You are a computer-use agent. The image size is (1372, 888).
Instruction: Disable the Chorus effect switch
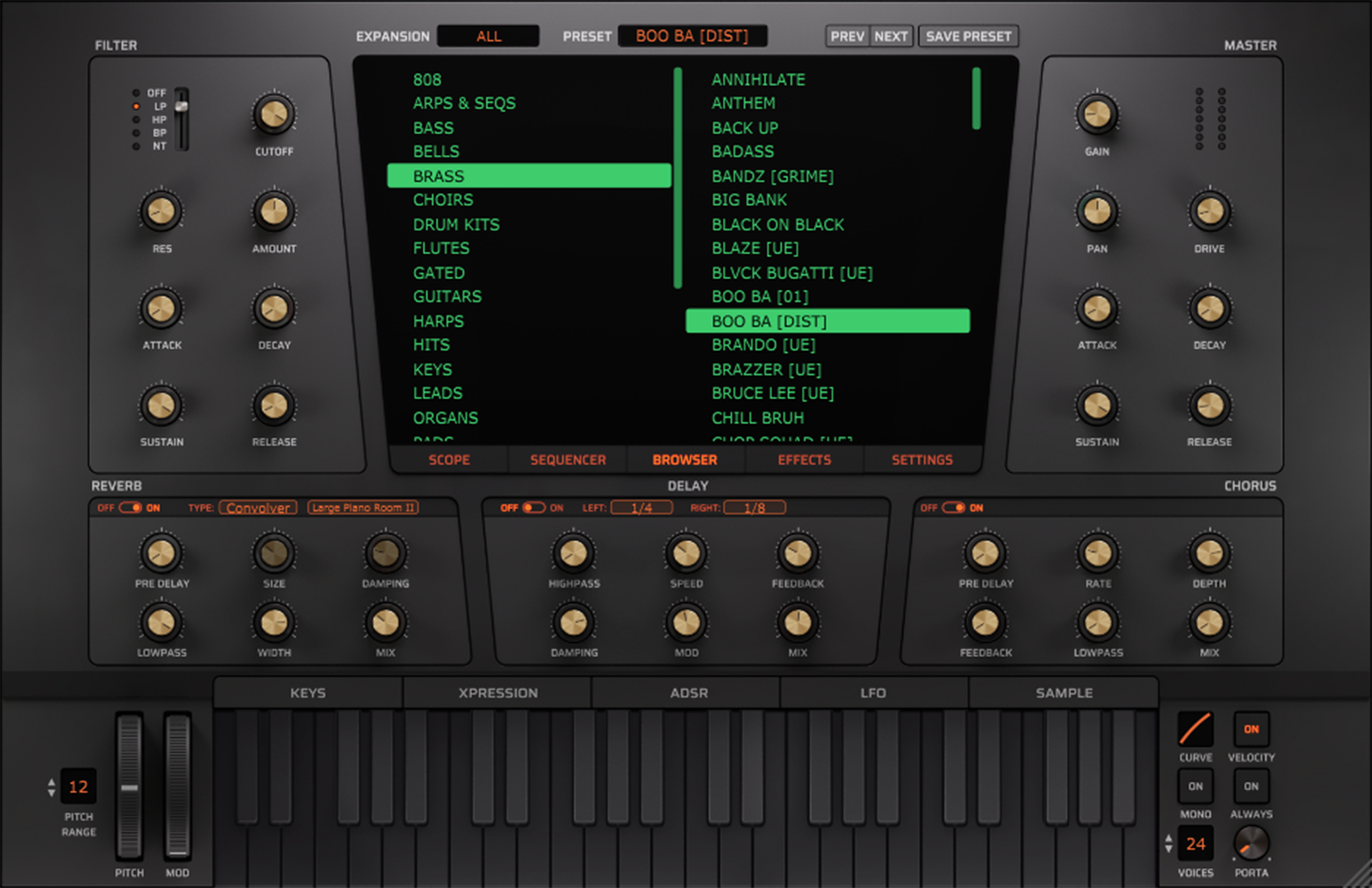tap(954, 507)
